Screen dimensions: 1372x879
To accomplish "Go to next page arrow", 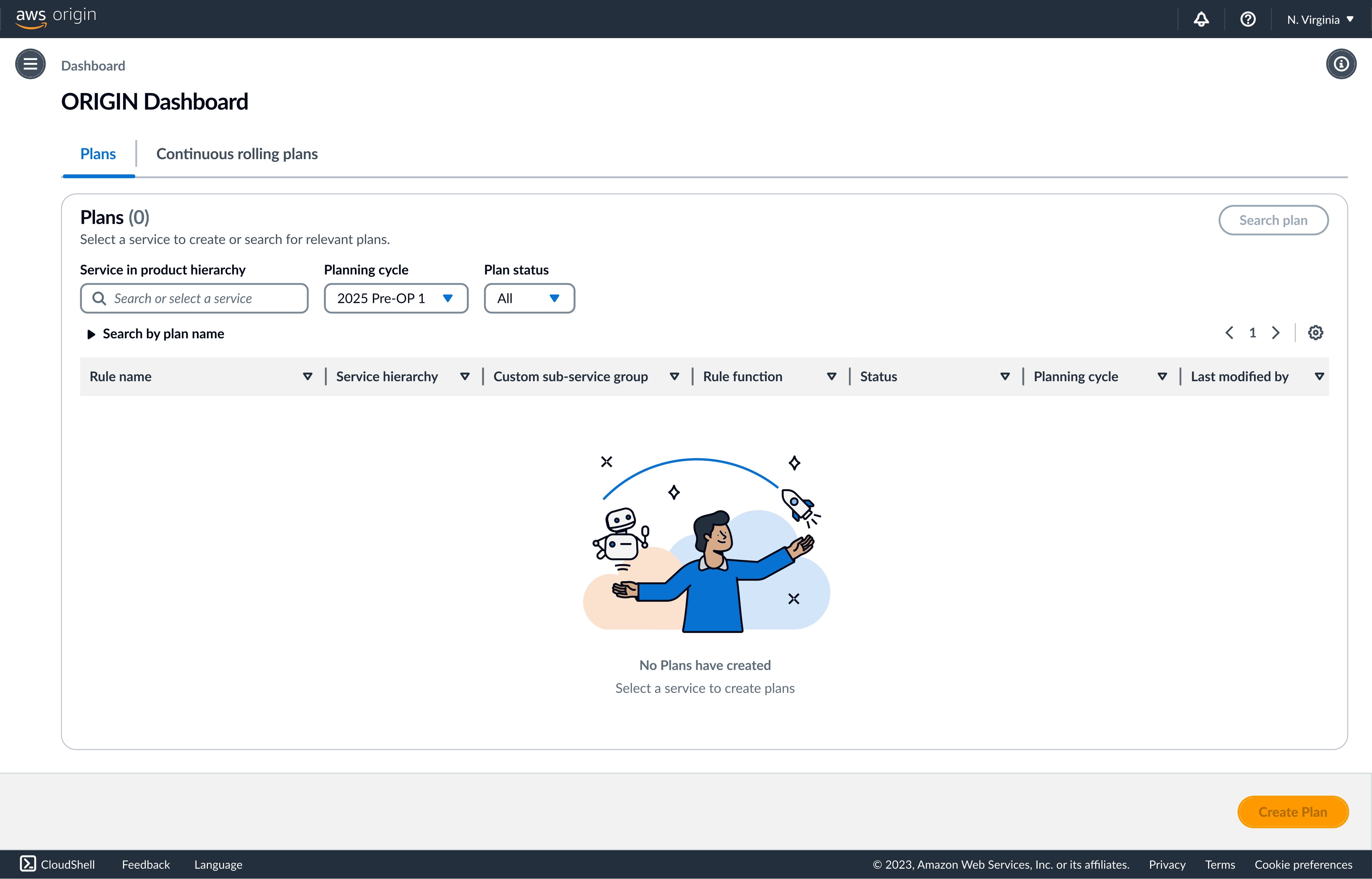I will [x=1276, y=333].
